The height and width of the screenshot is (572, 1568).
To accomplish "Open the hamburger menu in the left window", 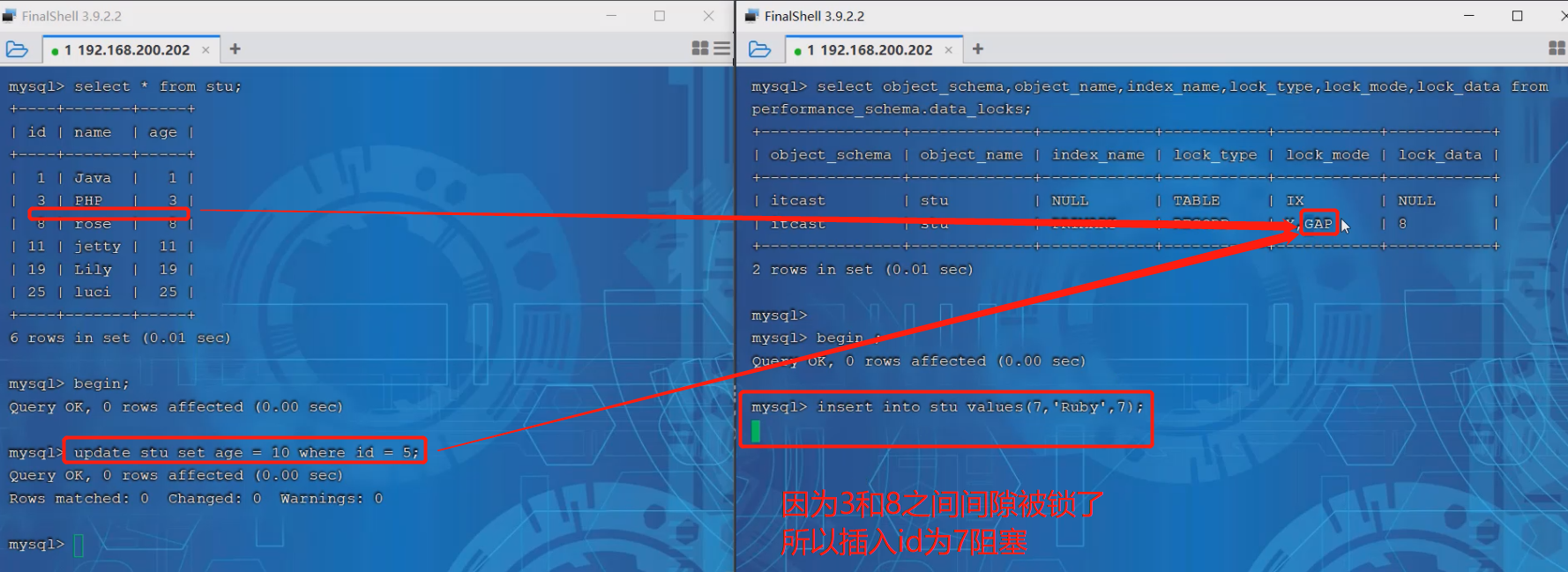I will (721, 48).
